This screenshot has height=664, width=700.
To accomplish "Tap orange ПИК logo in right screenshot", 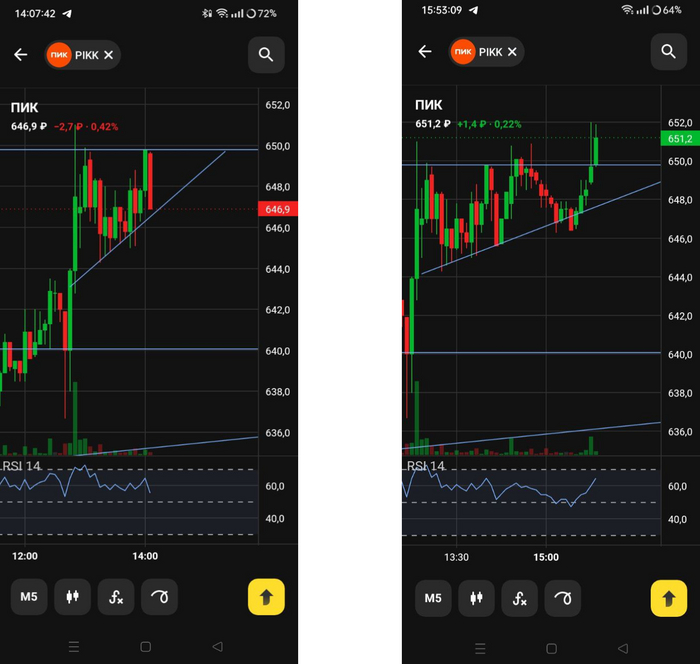I will click(x=462, y=52).
